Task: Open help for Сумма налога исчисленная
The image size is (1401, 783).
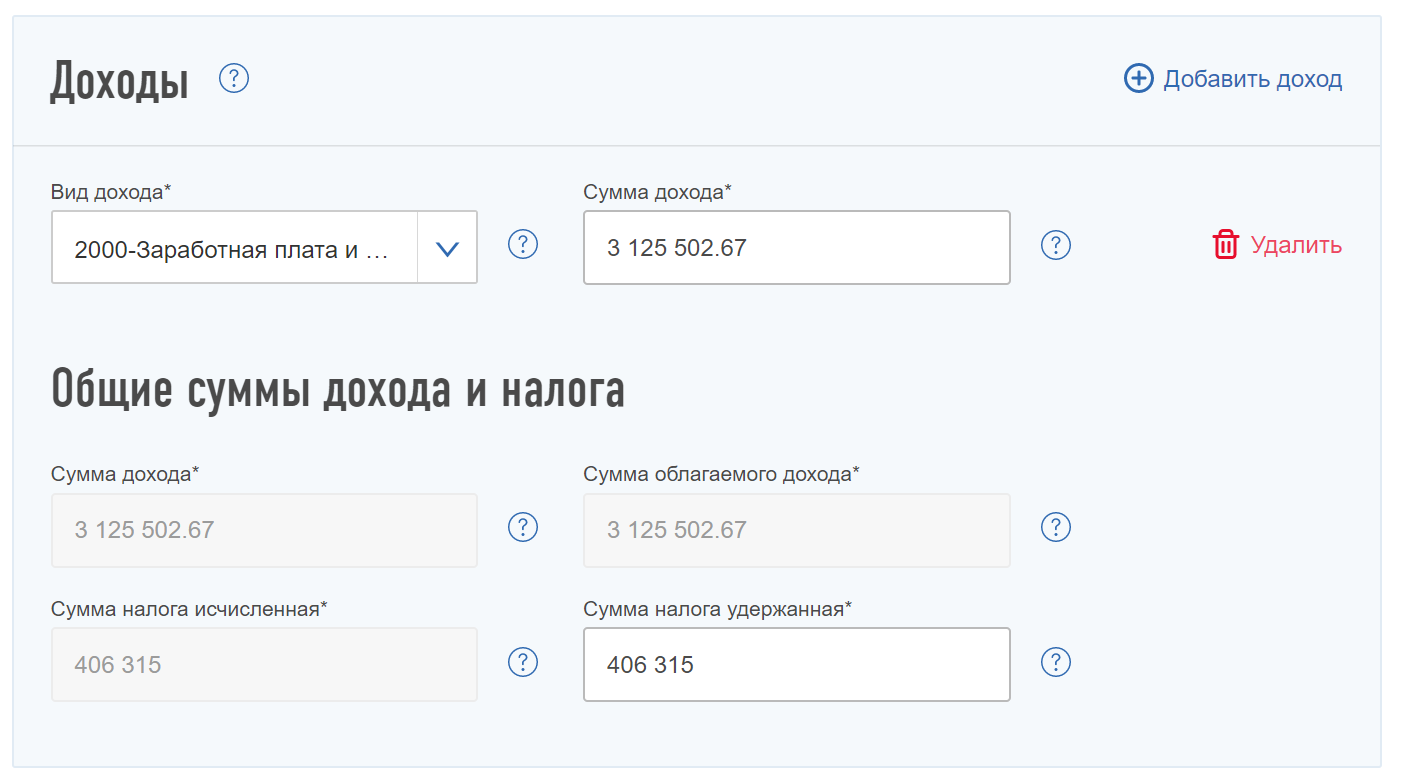Action: [523, 662]
